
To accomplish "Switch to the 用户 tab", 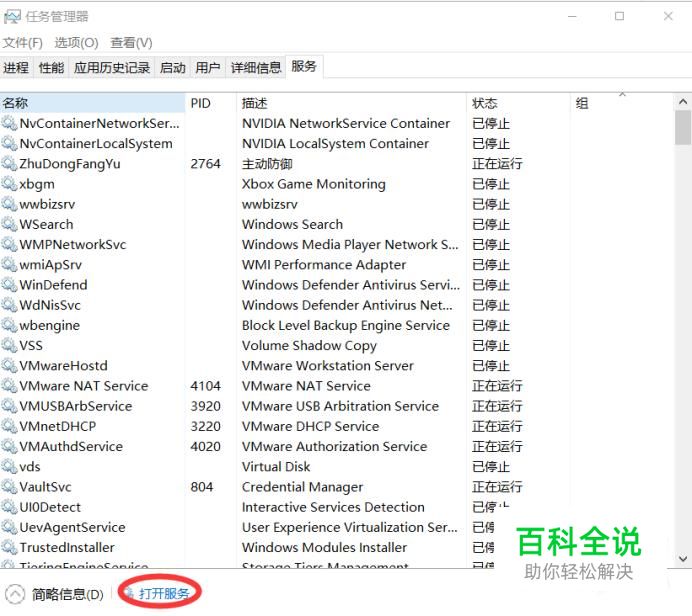I will tap(208, 68).
